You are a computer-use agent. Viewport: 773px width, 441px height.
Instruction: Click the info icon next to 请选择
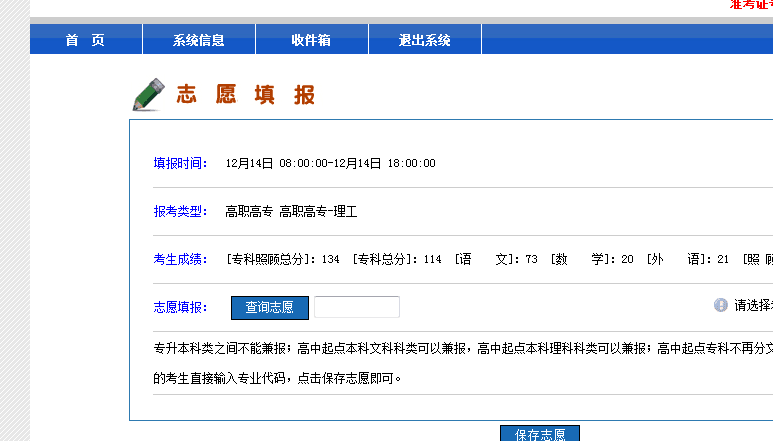click(721, 305)
